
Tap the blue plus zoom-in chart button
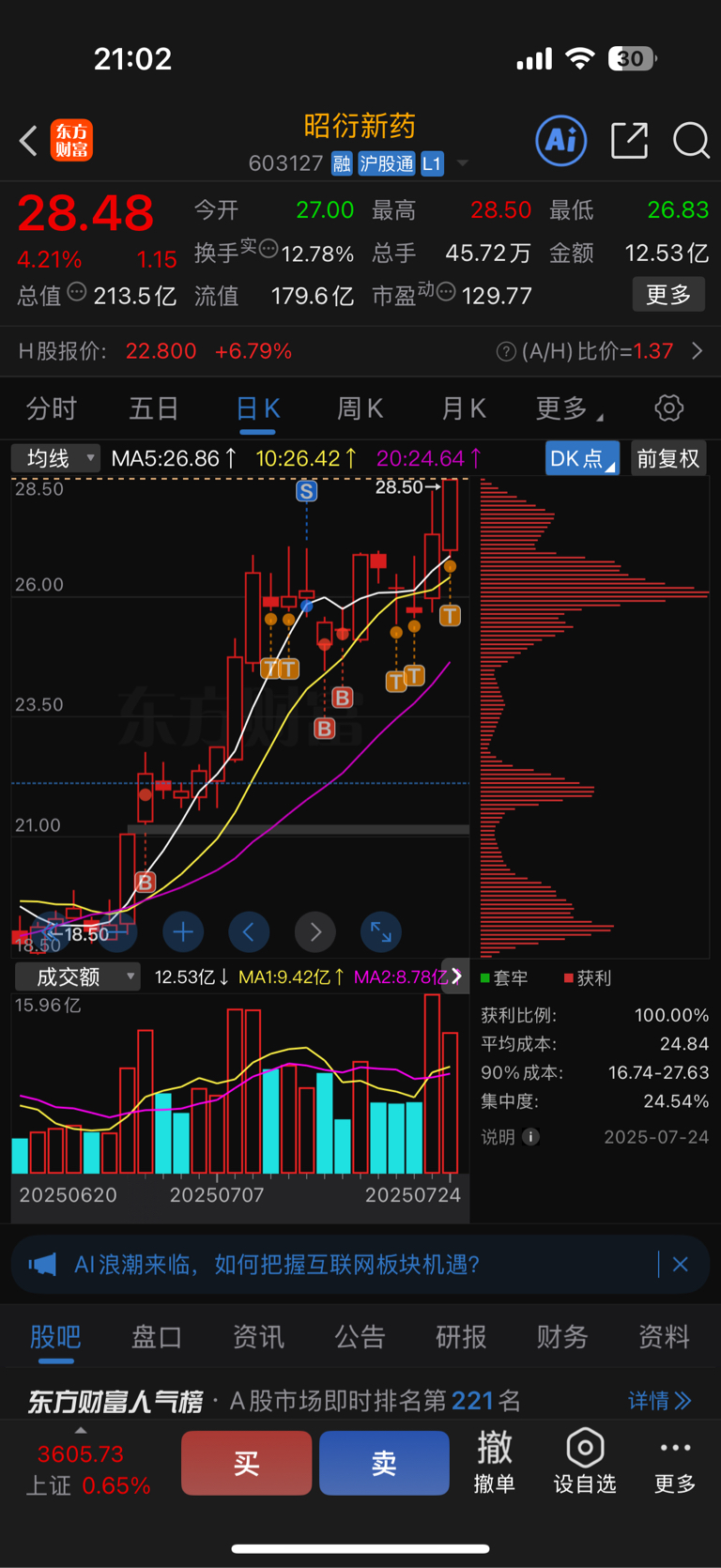coord(183,931)
